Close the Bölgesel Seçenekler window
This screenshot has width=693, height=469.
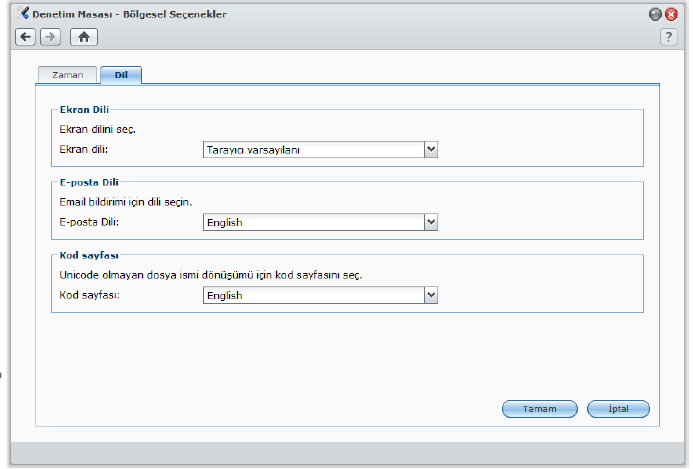[x=671, y=14]
